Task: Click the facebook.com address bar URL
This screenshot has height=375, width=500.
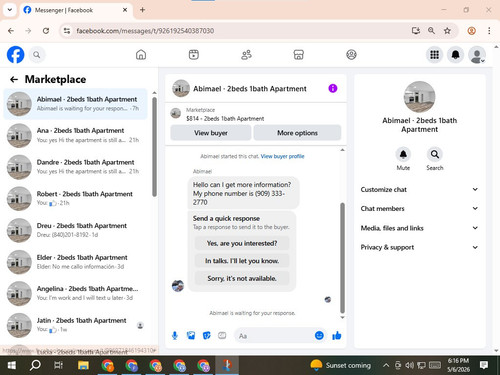Action: click(145, 31)
